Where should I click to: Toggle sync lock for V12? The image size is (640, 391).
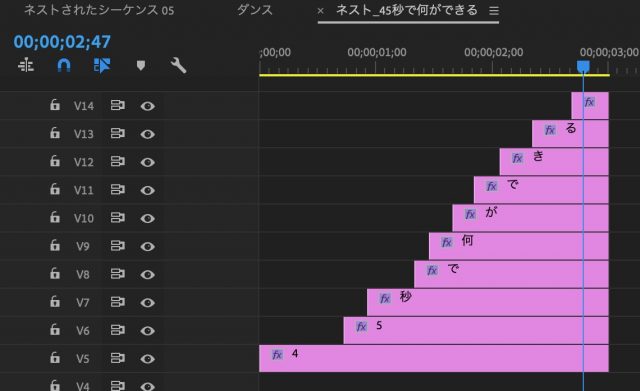point(118,162)
